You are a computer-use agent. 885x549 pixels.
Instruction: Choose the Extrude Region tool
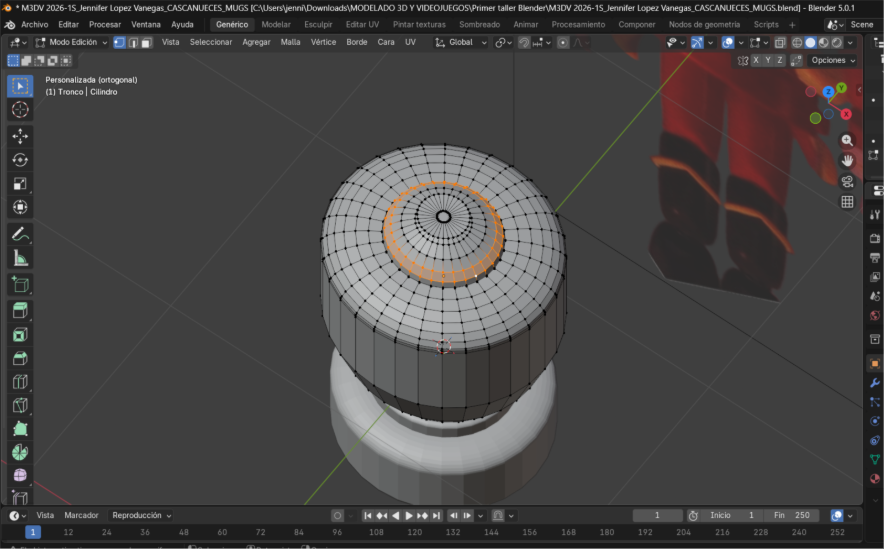(x=20, y=311)
